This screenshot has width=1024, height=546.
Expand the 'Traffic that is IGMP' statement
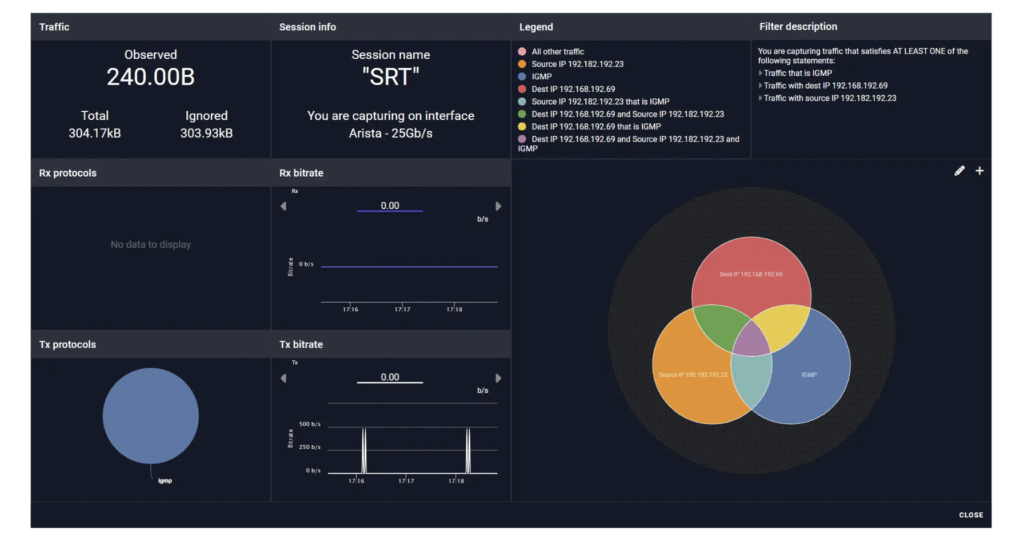tap(761, 73)
